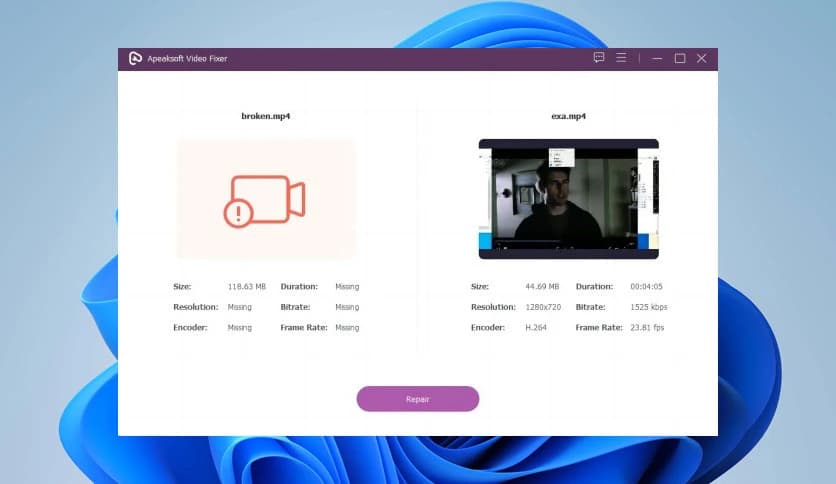Click the 1525 kbps bitrate value
Screen dimensions: 836x484
click(x=648, y=307)
